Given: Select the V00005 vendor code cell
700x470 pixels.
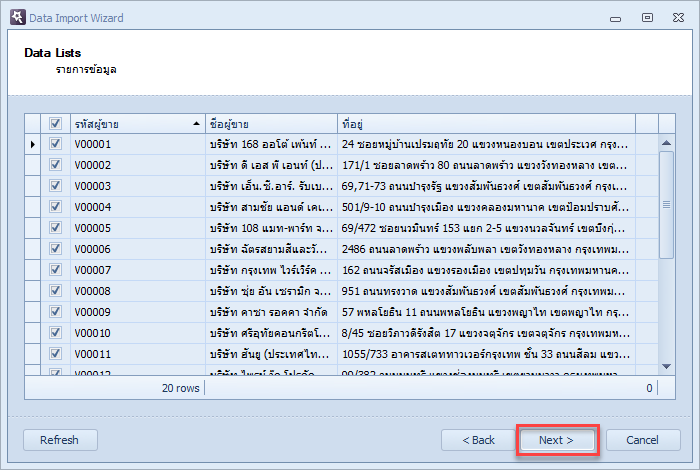Looking at the screenshot, I should tap(138, 228).
